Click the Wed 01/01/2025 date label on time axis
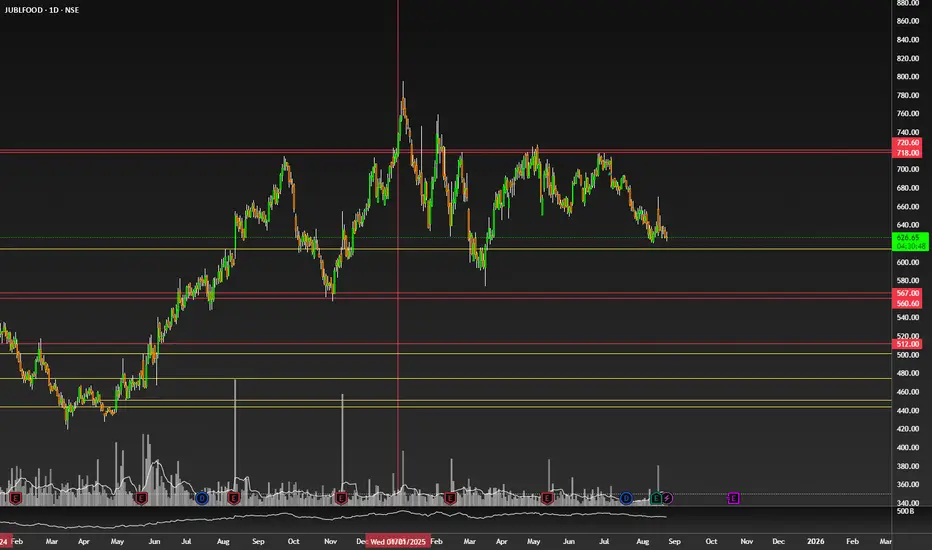This screenshot has height=550, width=932. coord(398,542)
